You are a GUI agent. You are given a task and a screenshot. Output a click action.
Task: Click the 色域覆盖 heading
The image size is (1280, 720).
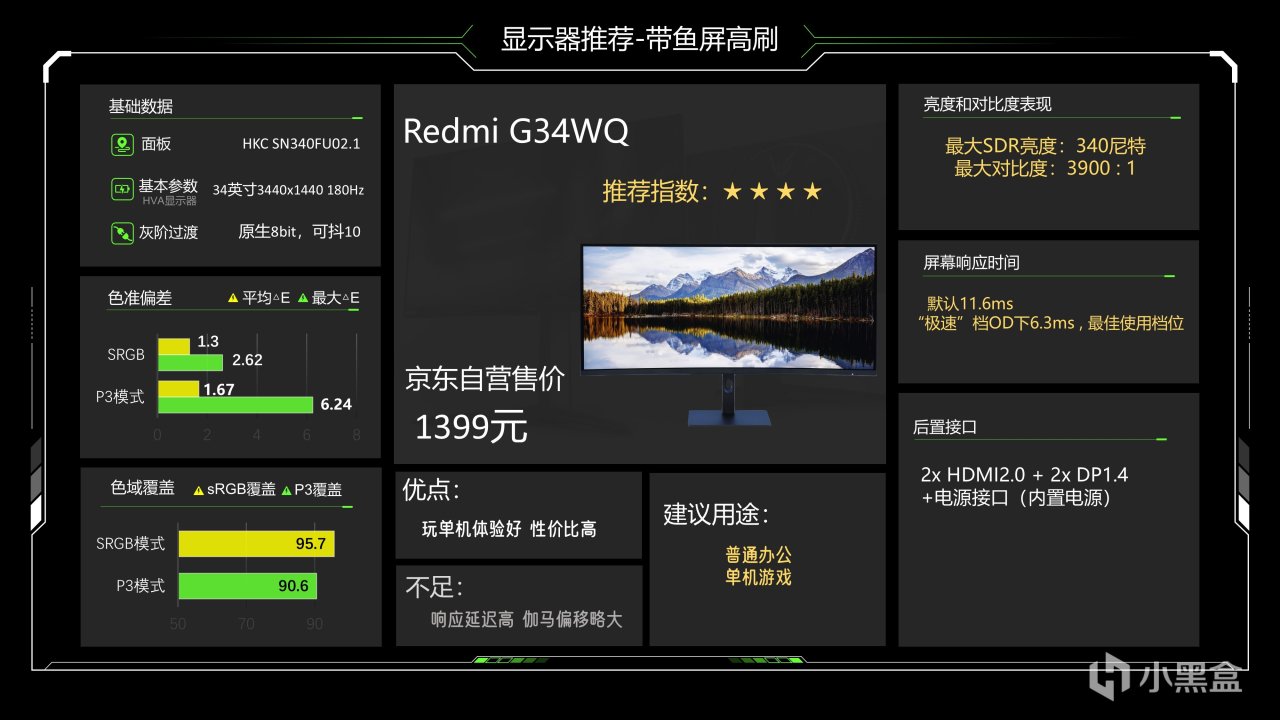(143, 488)
